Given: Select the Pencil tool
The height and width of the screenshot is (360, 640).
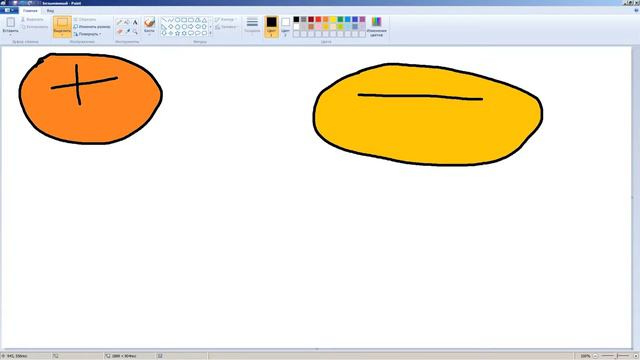Looking at the screenshot, I should coord(120,22).
